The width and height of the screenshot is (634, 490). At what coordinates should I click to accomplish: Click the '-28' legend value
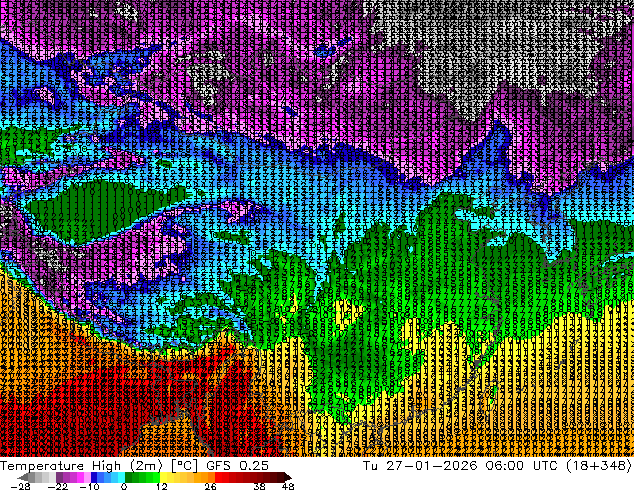20,486
